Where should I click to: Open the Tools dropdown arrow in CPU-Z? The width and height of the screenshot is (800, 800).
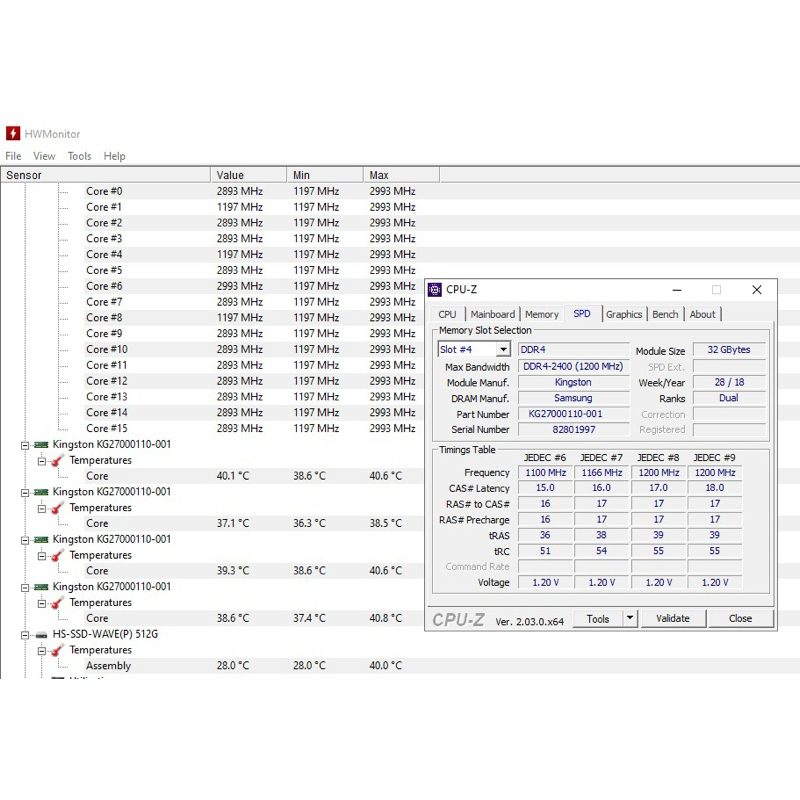coord(629,618)
